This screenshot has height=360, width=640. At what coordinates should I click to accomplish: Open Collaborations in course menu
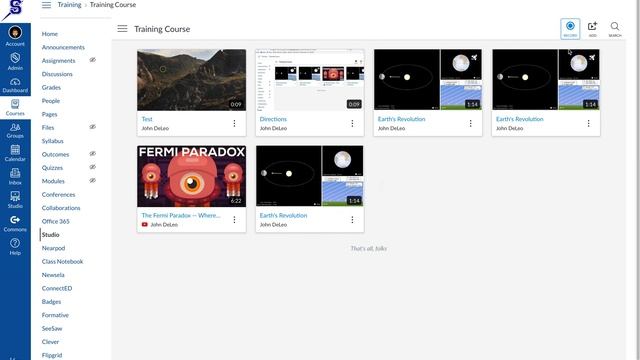tap(61, 208)
